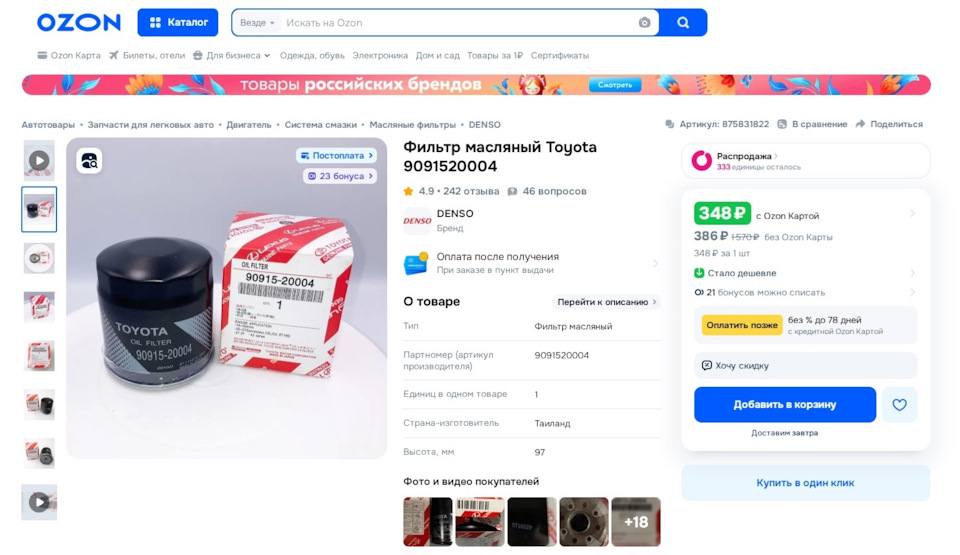
Task: Open the +18 customer photos thumbnail
Action: pos(636,522)
